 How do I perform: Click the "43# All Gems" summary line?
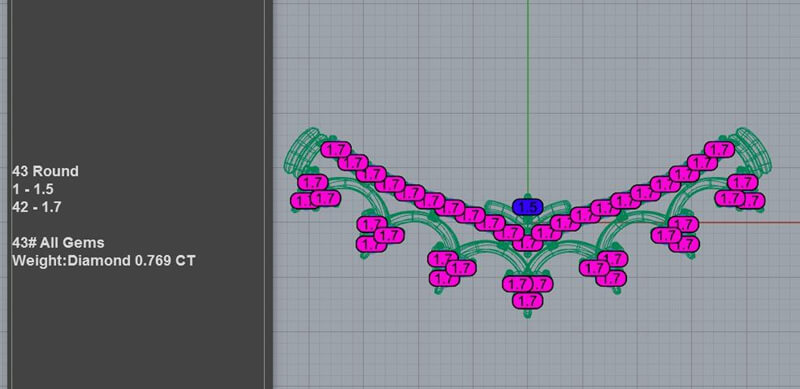click(58, 242)
